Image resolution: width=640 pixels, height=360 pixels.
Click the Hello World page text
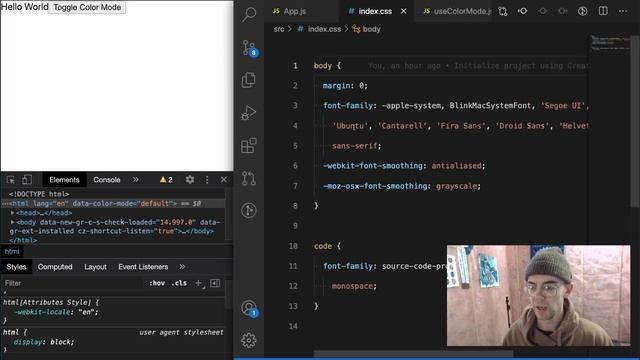point(24,7)
